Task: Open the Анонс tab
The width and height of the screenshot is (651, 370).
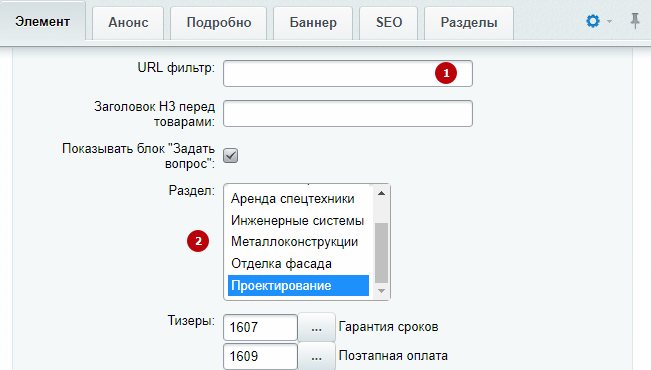Action: [128, 22]
